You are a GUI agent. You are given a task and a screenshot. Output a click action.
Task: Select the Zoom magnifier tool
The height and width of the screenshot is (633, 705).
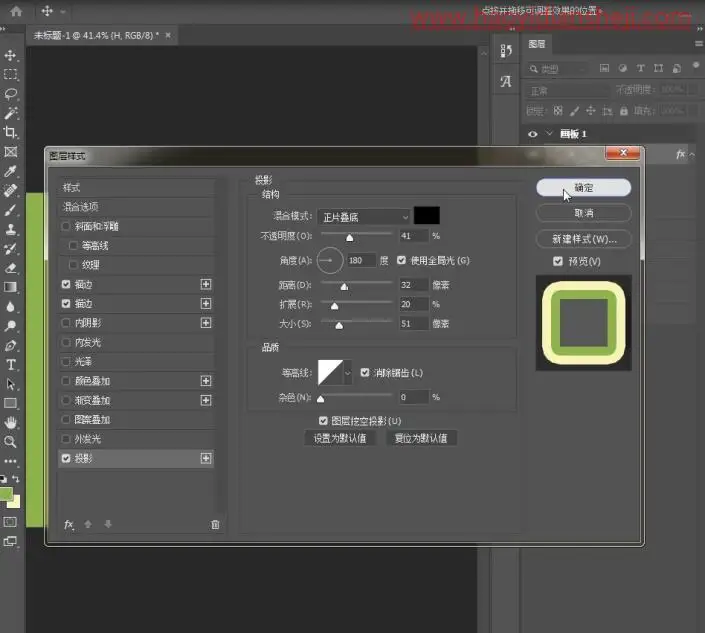point(10,441)
